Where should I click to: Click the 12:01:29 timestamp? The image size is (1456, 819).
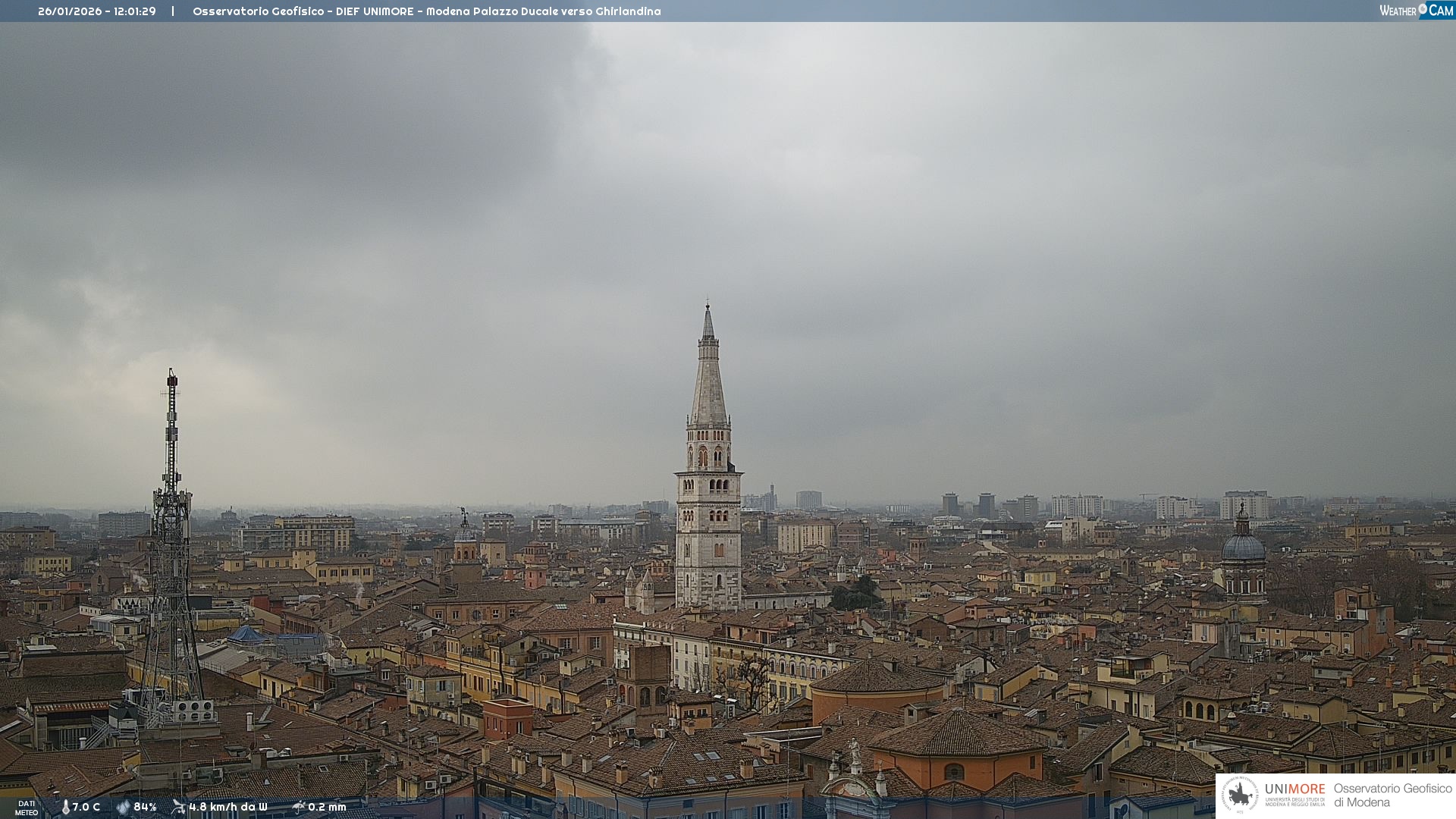135,11
